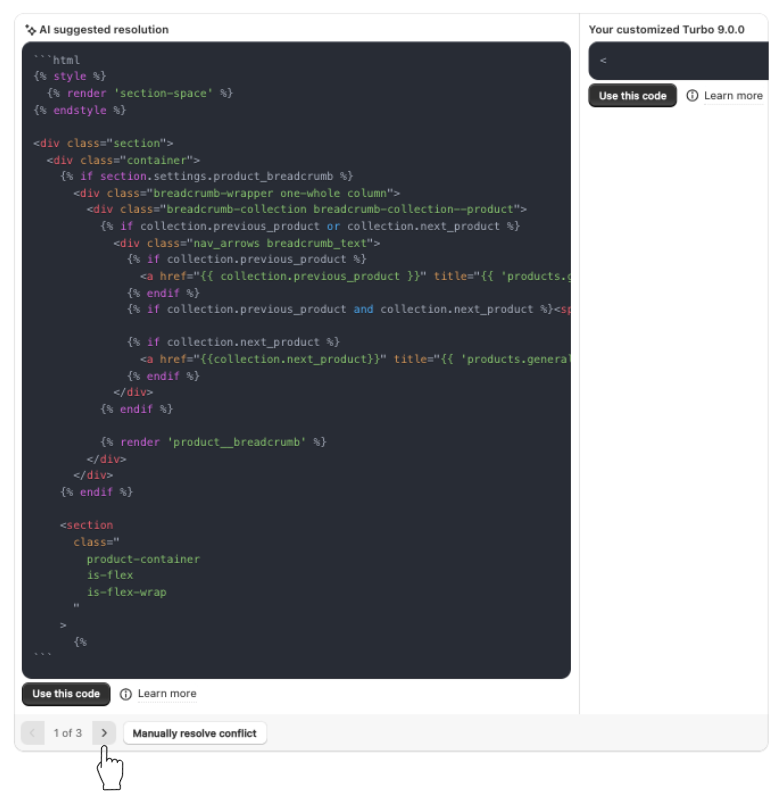Click the '{% endstyle %}' line
780x806 pixels.
click(x=80, y=110)
